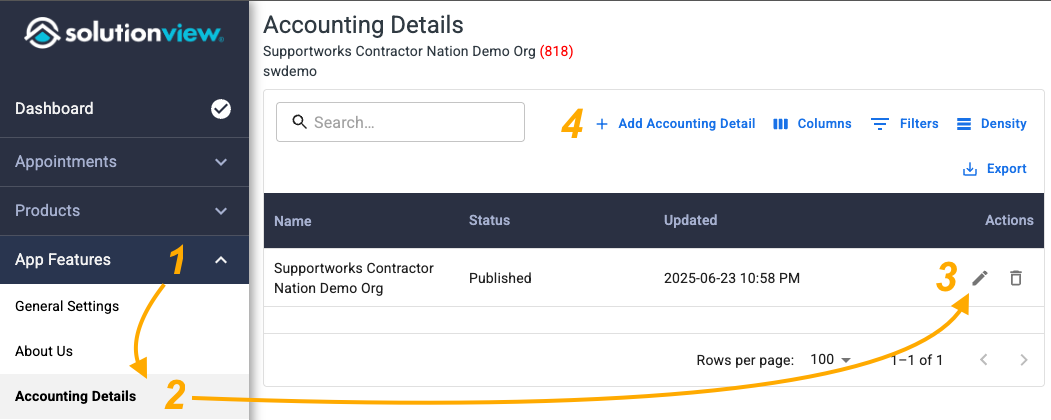Go to next page arrow

coord(1024,360)
